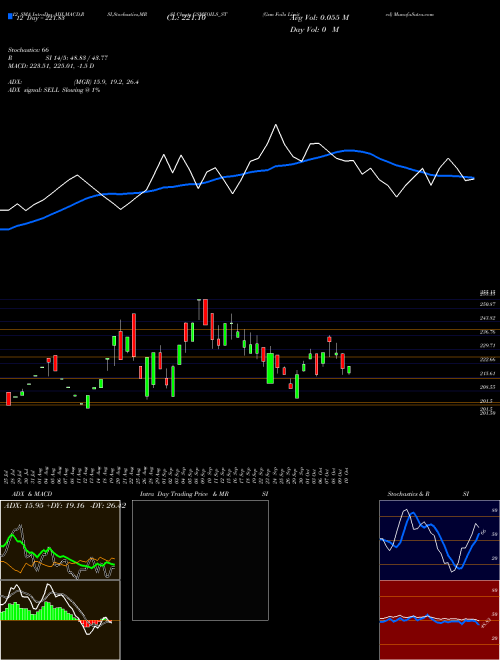Click the 'CL: 221.10' closing price text
Image resolution: width=500 pixels, height=660 pixels.
(x=186, y=18)
